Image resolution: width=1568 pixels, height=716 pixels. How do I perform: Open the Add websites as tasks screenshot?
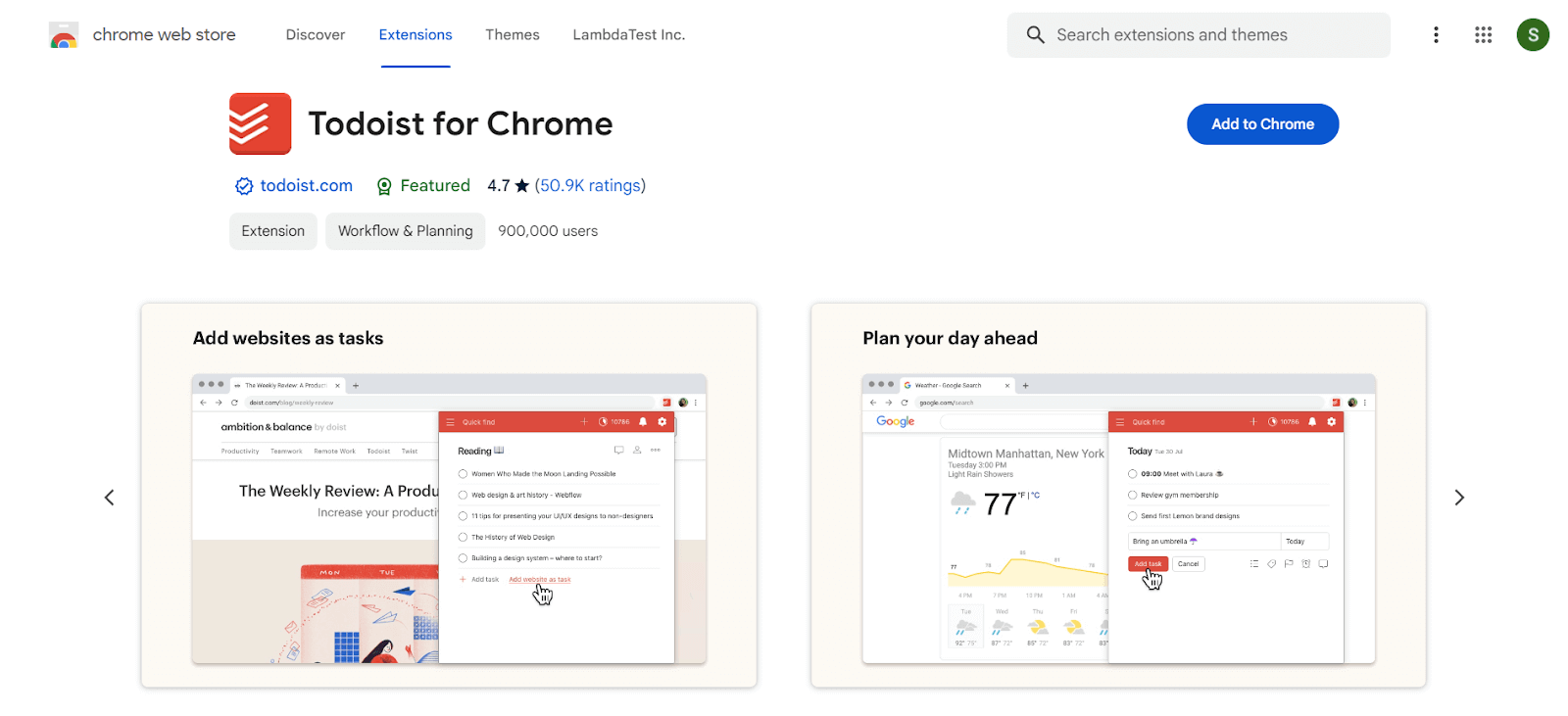pyautogui.click(x=449, y=496)
